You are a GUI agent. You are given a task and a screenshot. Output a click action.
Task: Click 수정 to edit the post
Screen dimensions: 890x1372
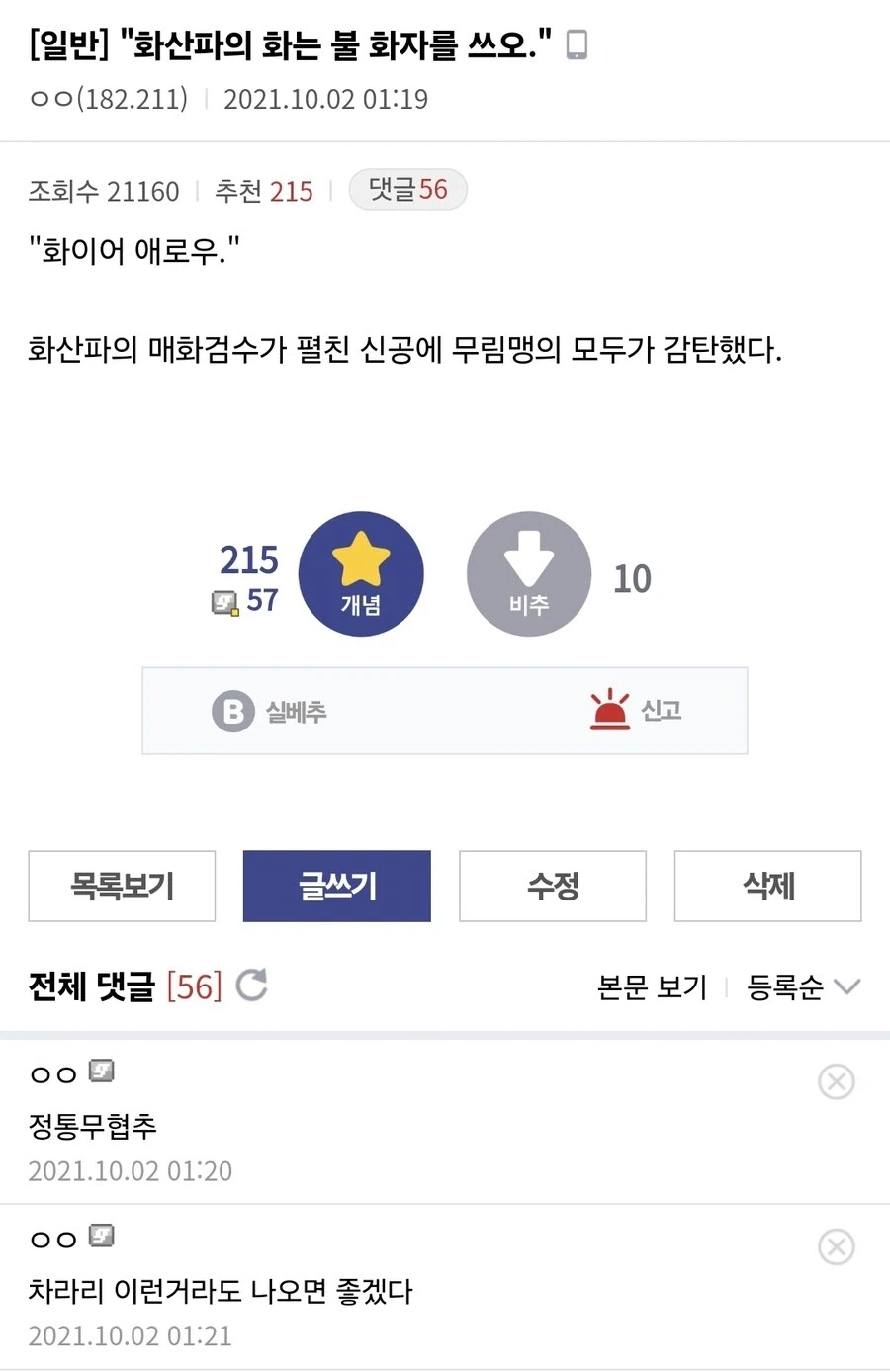coord(552,886)
